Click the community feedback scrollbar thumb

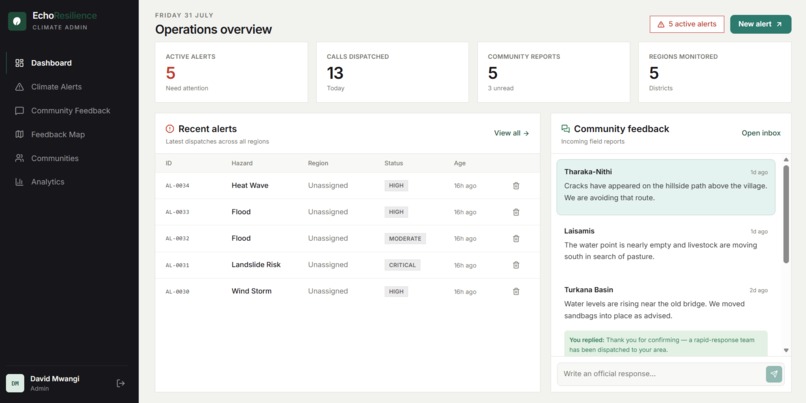click(786, 214)
